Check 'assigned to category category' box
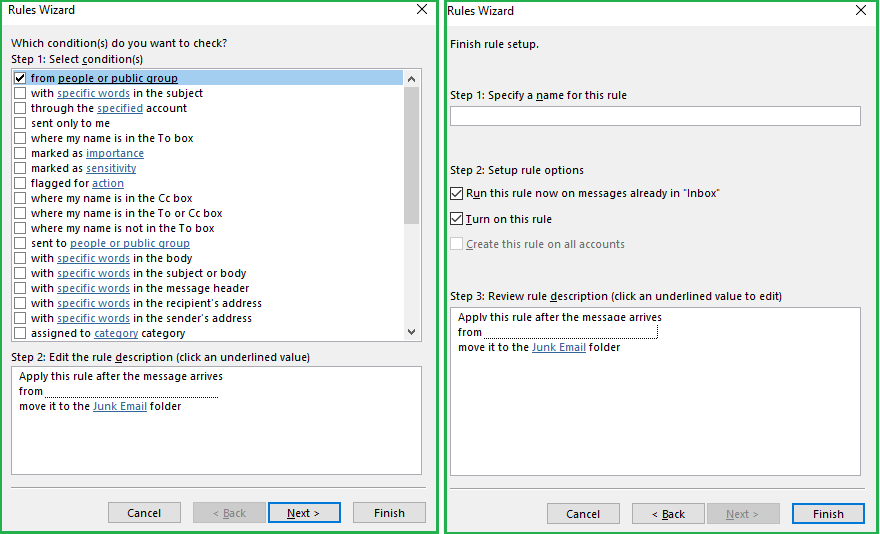Image resolution: width=880 pixels, height=534 pixels. tap(20, 333)
